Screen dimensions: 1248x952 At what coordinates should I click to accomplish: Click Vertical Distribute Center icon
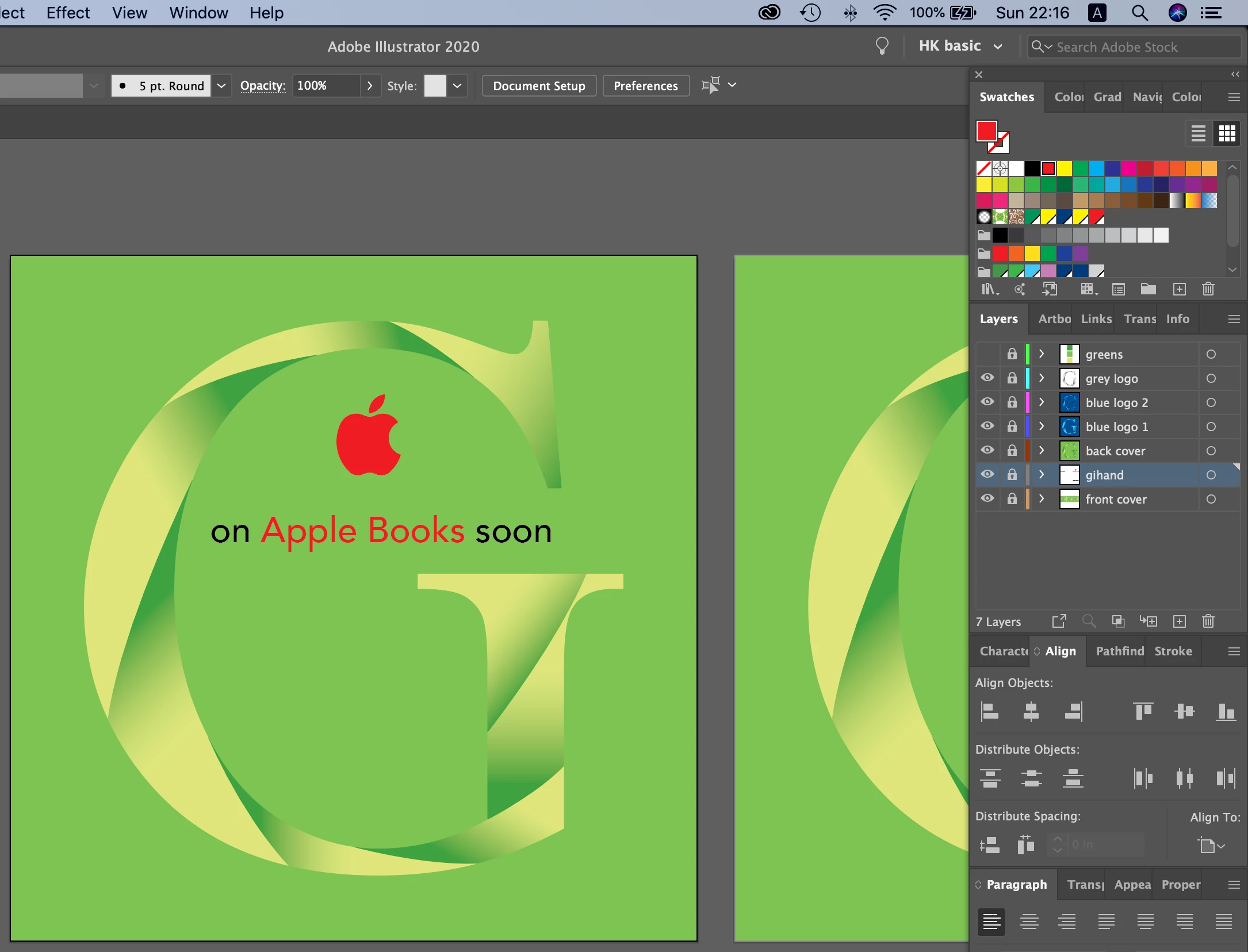1031,778
